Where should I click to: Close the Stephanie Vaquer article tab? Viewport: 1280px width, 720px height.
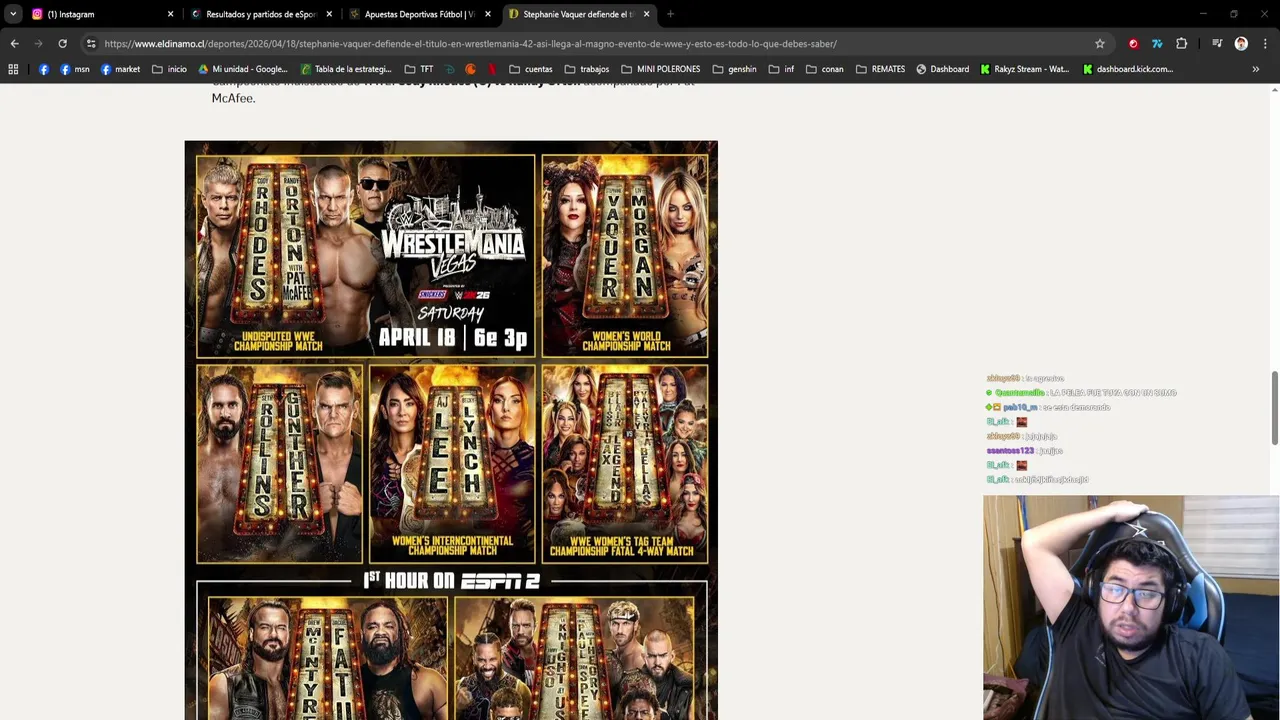coord(646,14)
